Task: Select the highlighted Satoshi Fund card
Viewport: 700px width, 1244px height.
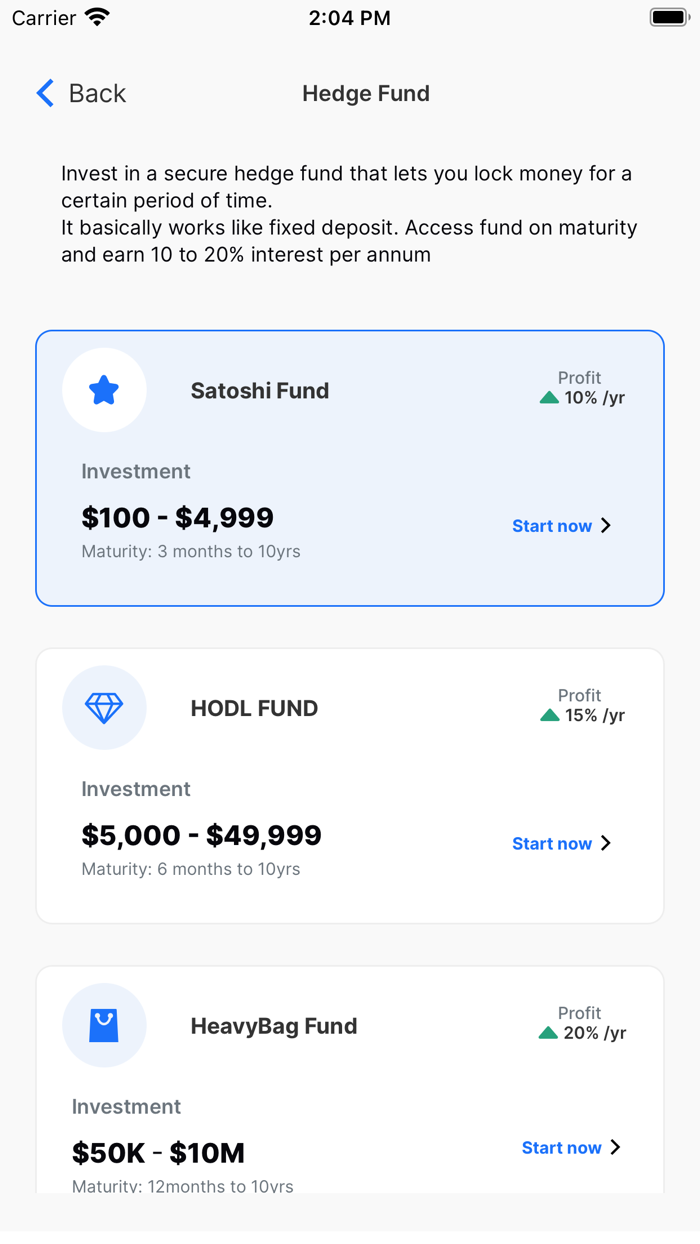Action: coord(350,467)
